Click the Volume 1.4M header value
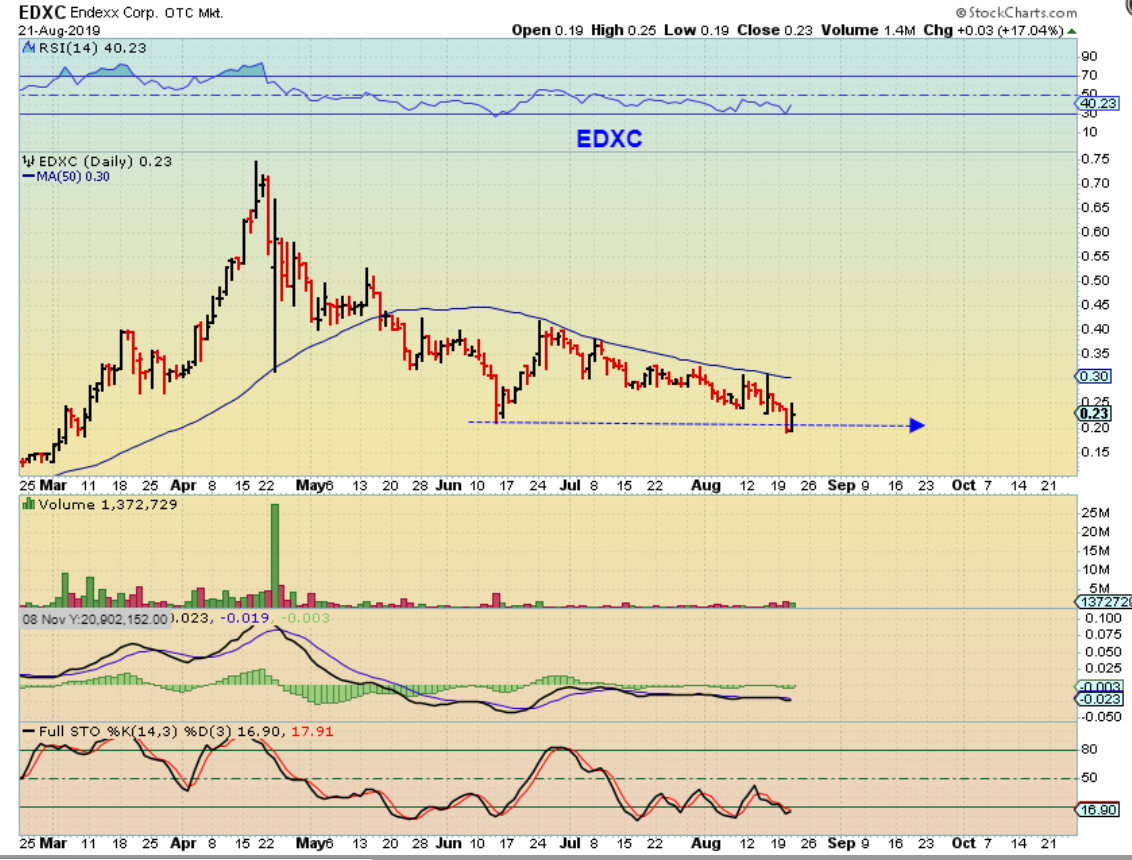The image size is (1132, 860). (868, 30)
